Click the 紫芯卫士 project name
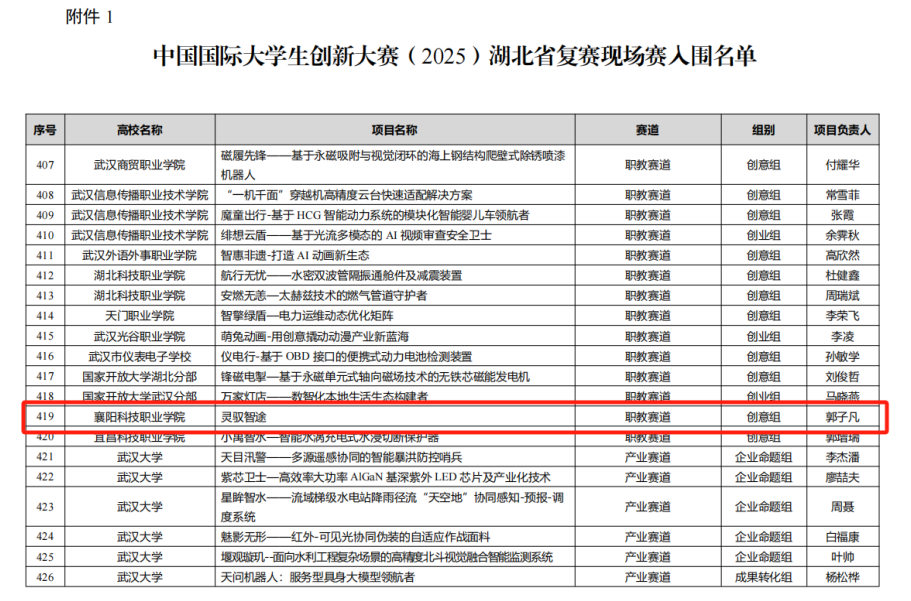Screen dimensions: 911x601 tap(385, 477)
